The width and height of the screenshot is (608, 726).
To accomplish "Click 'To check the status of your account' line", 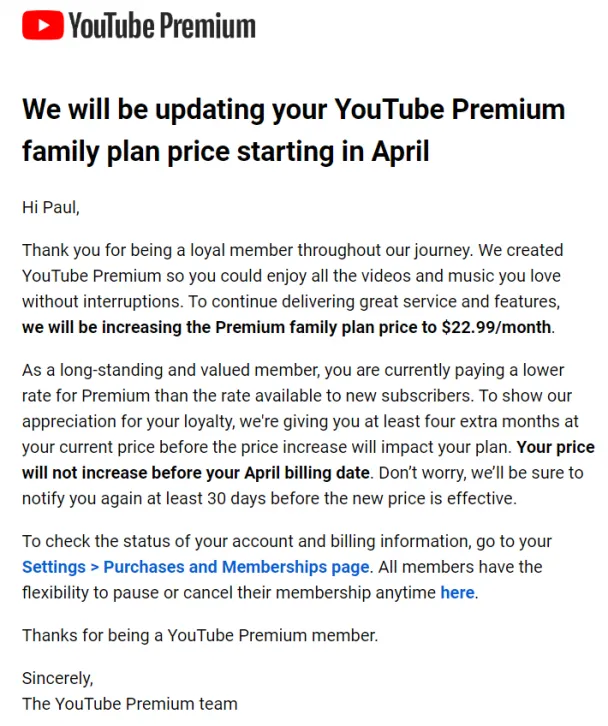I will [287, 541].
